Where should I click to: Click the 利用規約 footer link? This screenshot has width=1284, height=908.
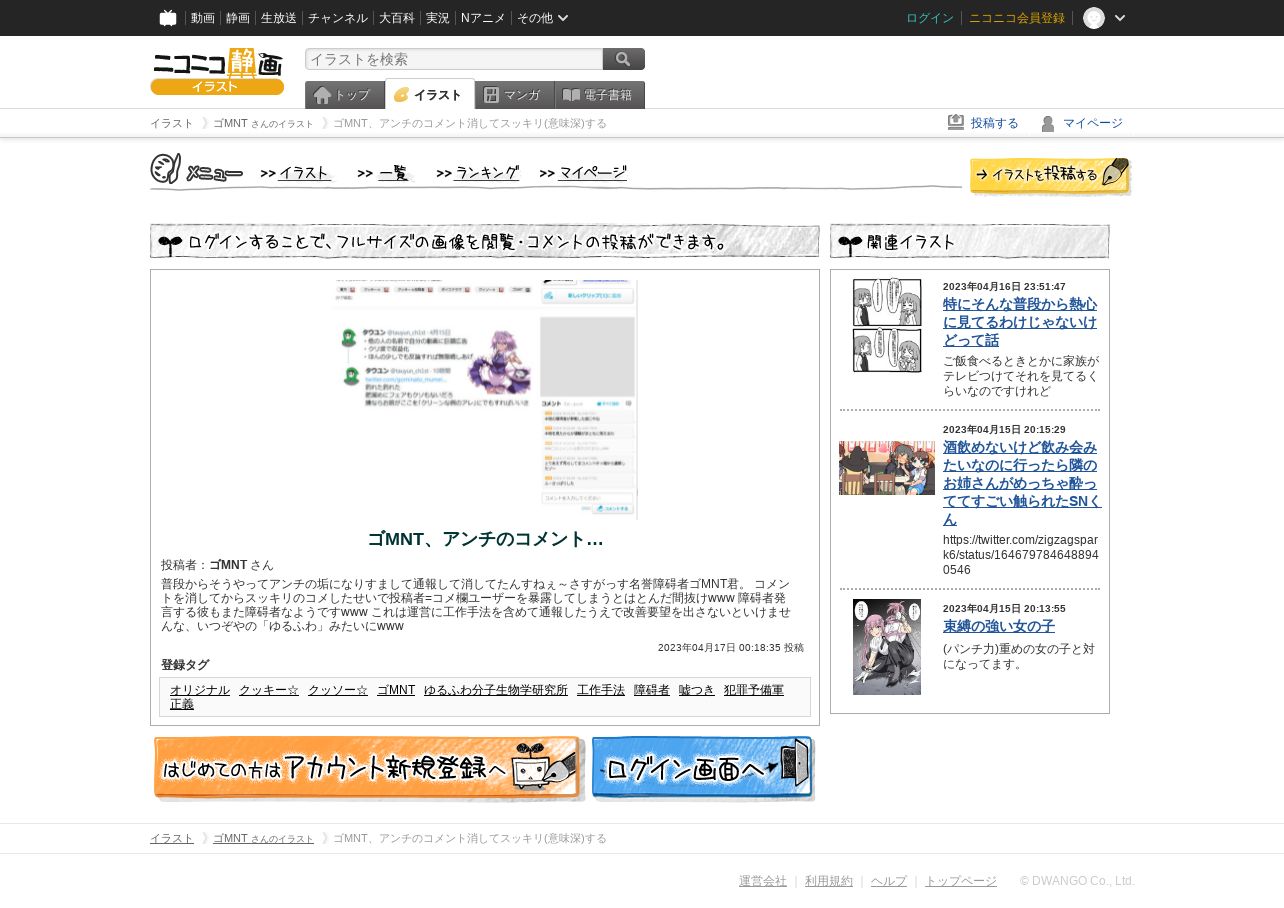point(829,881)
